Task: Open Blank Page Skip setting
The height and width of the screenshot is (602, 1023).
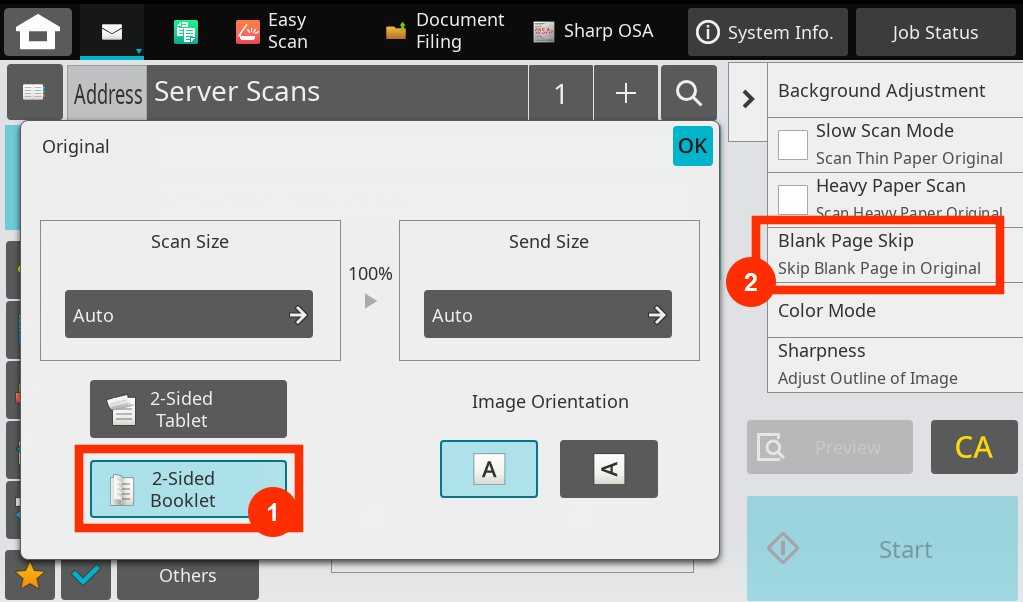Action: click(x=879, y=255)
